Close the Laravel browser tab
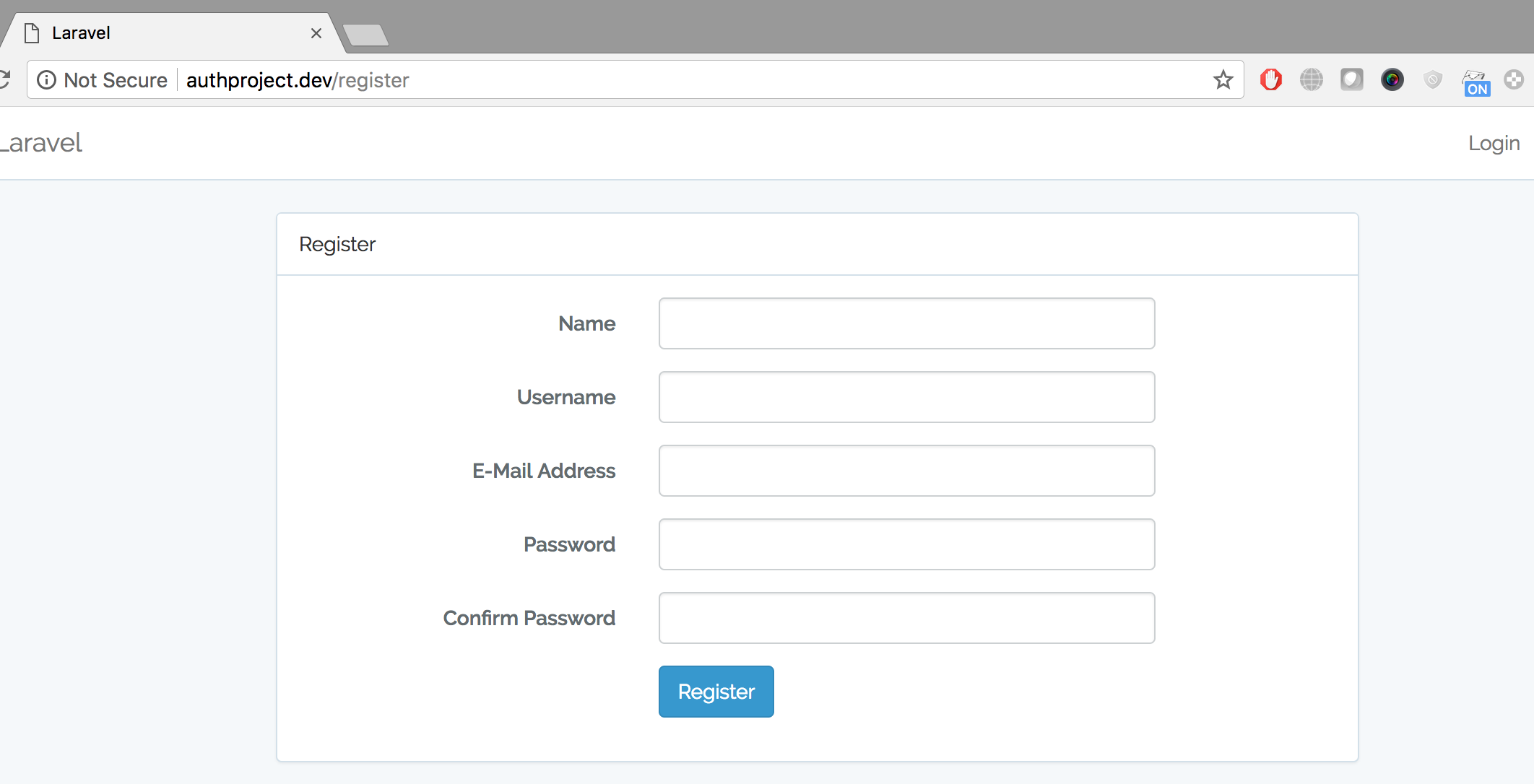This screenshot has height=784, width=1534. [x=316, y=33]
